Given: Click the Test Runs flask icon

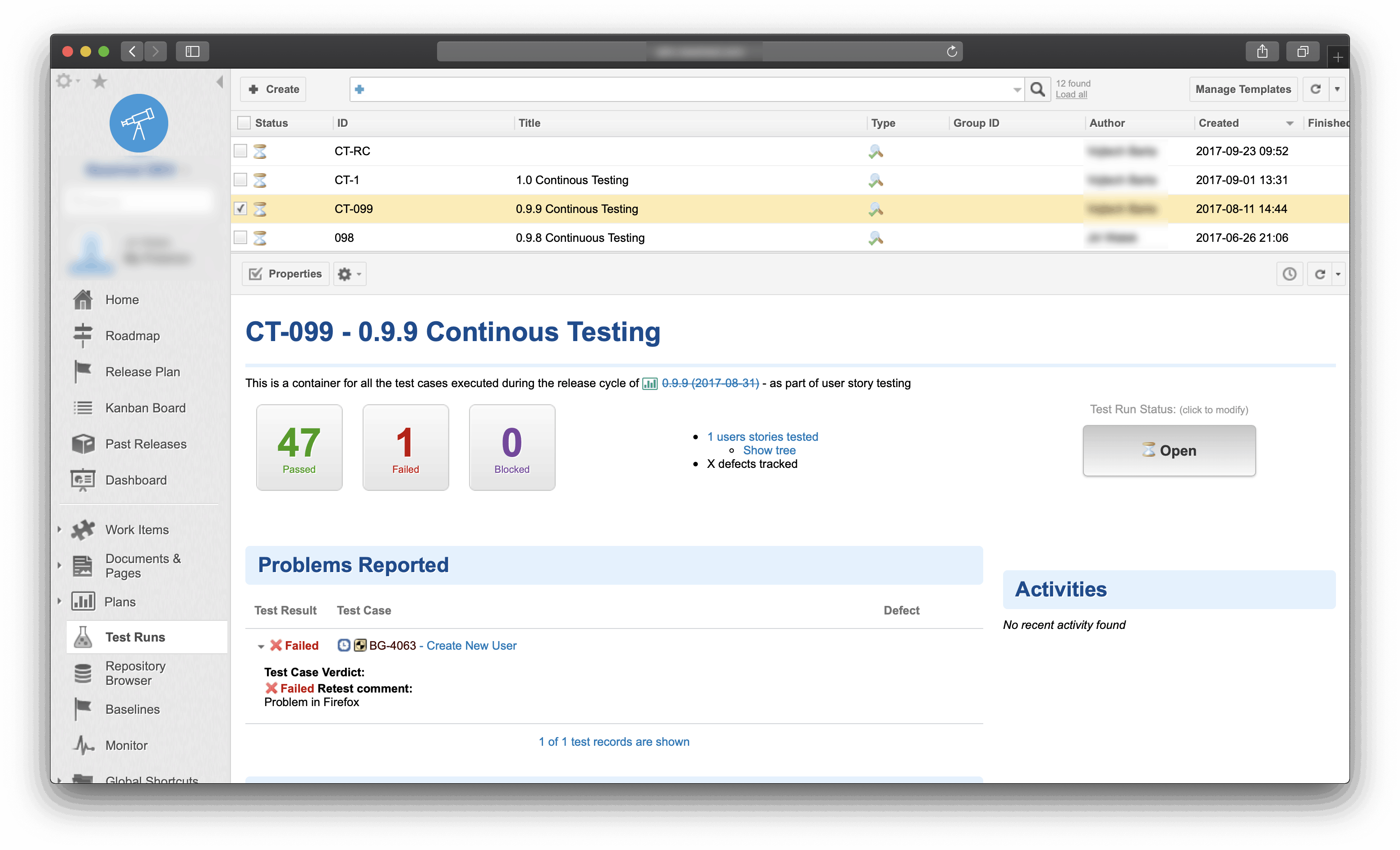Looking at the screenshot, I should point(83,636).
